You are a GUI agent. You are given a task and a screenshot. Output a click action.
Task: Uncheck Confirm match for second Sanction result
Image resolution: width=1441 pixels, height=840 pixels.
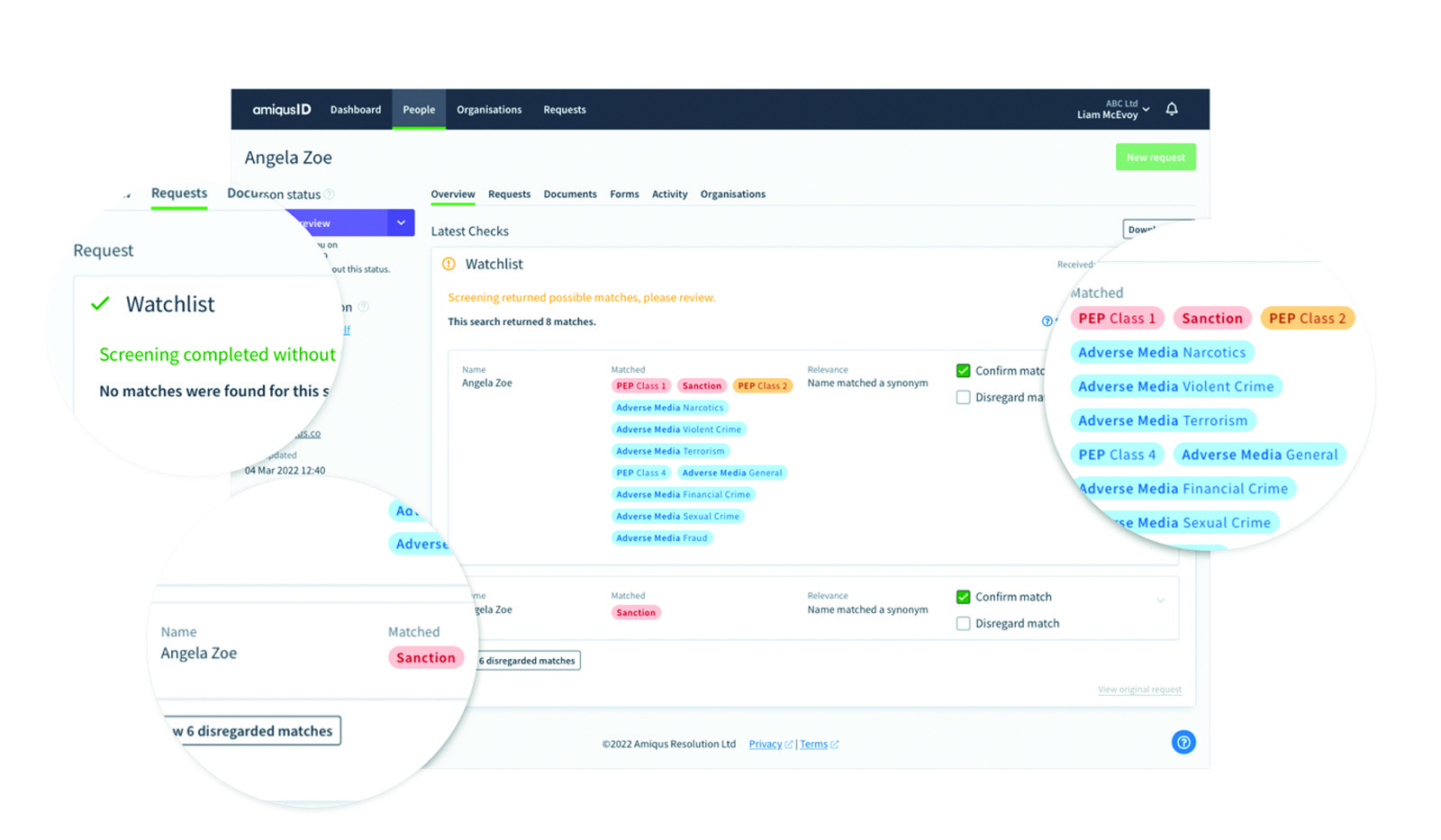(x=963, y=597)
